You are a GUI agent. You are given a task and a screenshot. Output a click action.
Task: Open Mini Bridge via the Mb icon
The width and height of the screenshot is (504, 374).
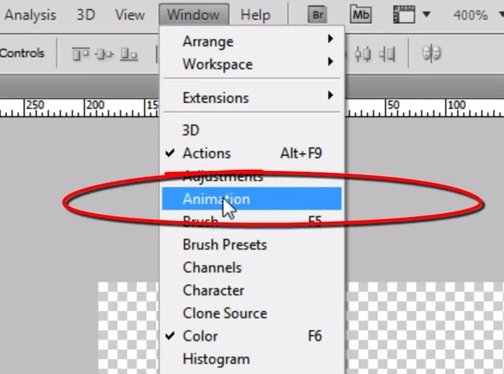[x=361, y=14]
